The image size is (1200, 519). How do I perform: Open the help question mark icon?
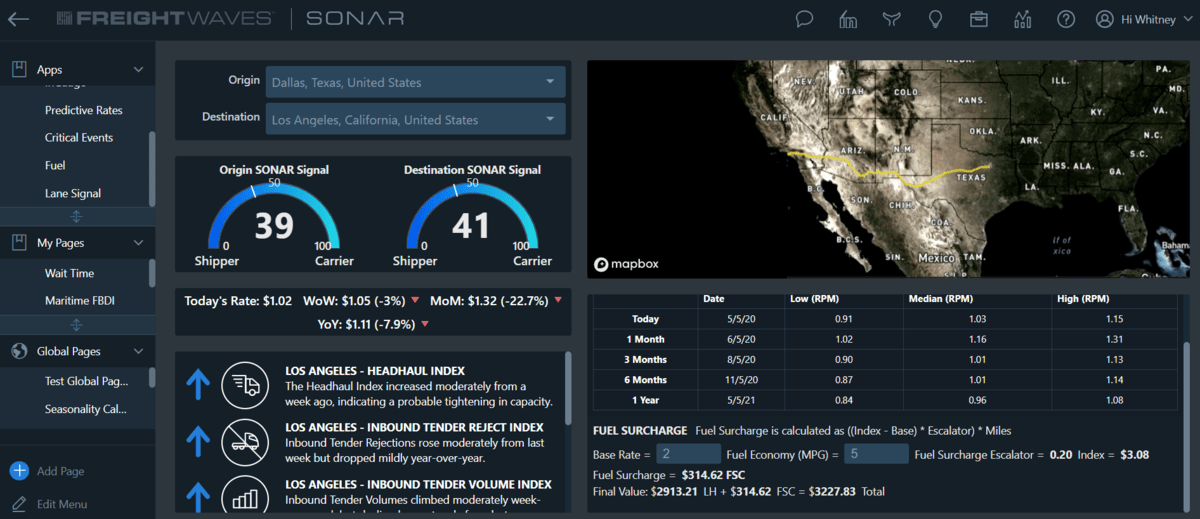tap(1066, 19)
